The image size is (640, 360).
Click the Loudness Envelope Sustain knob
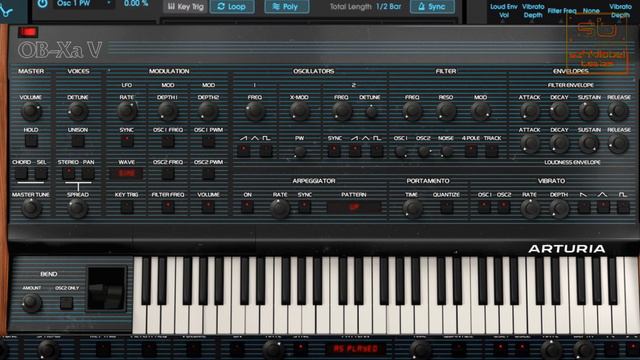(589, 144)
